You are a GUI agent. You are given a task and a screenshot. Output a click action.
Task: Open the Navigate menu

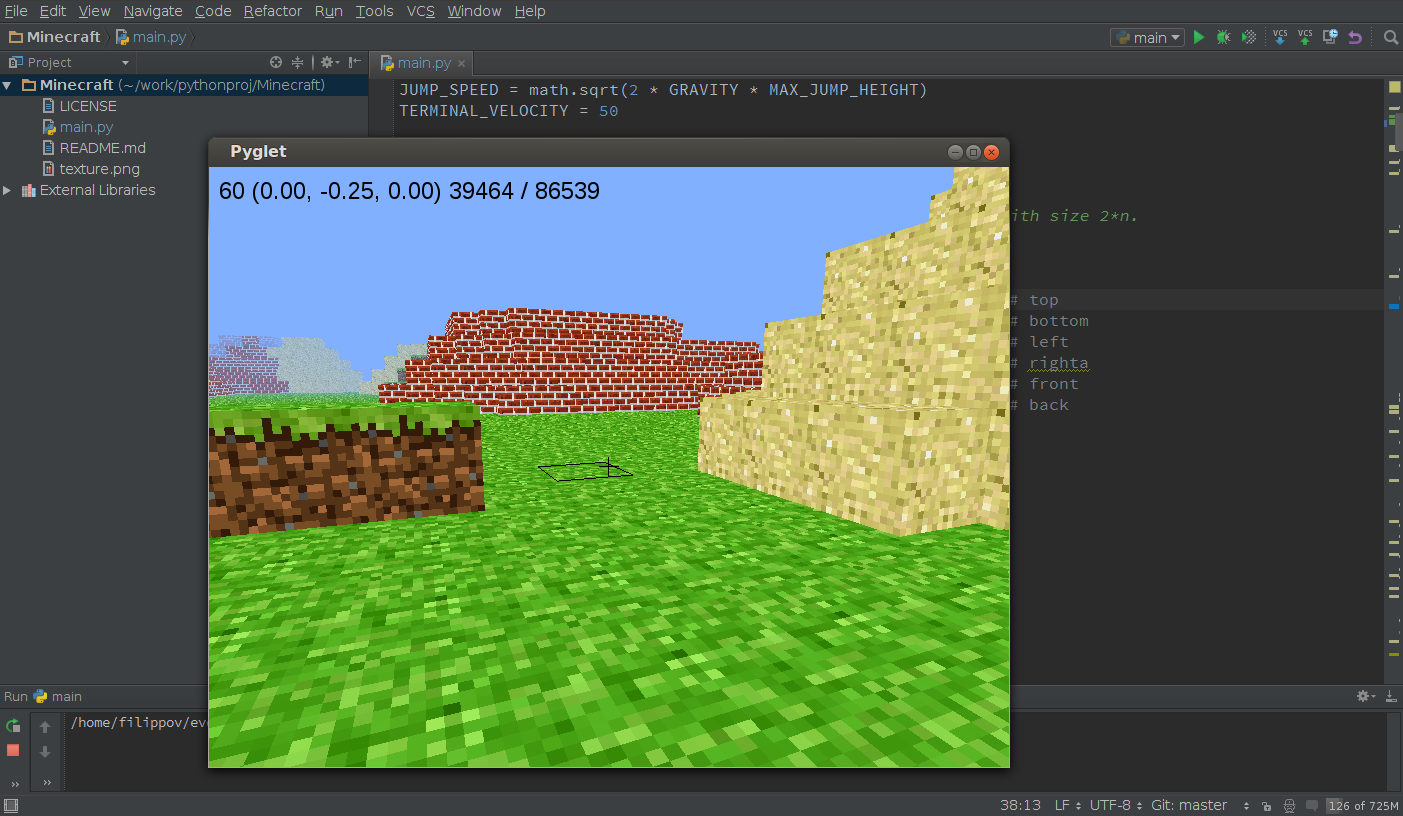(x=153, y=11)
